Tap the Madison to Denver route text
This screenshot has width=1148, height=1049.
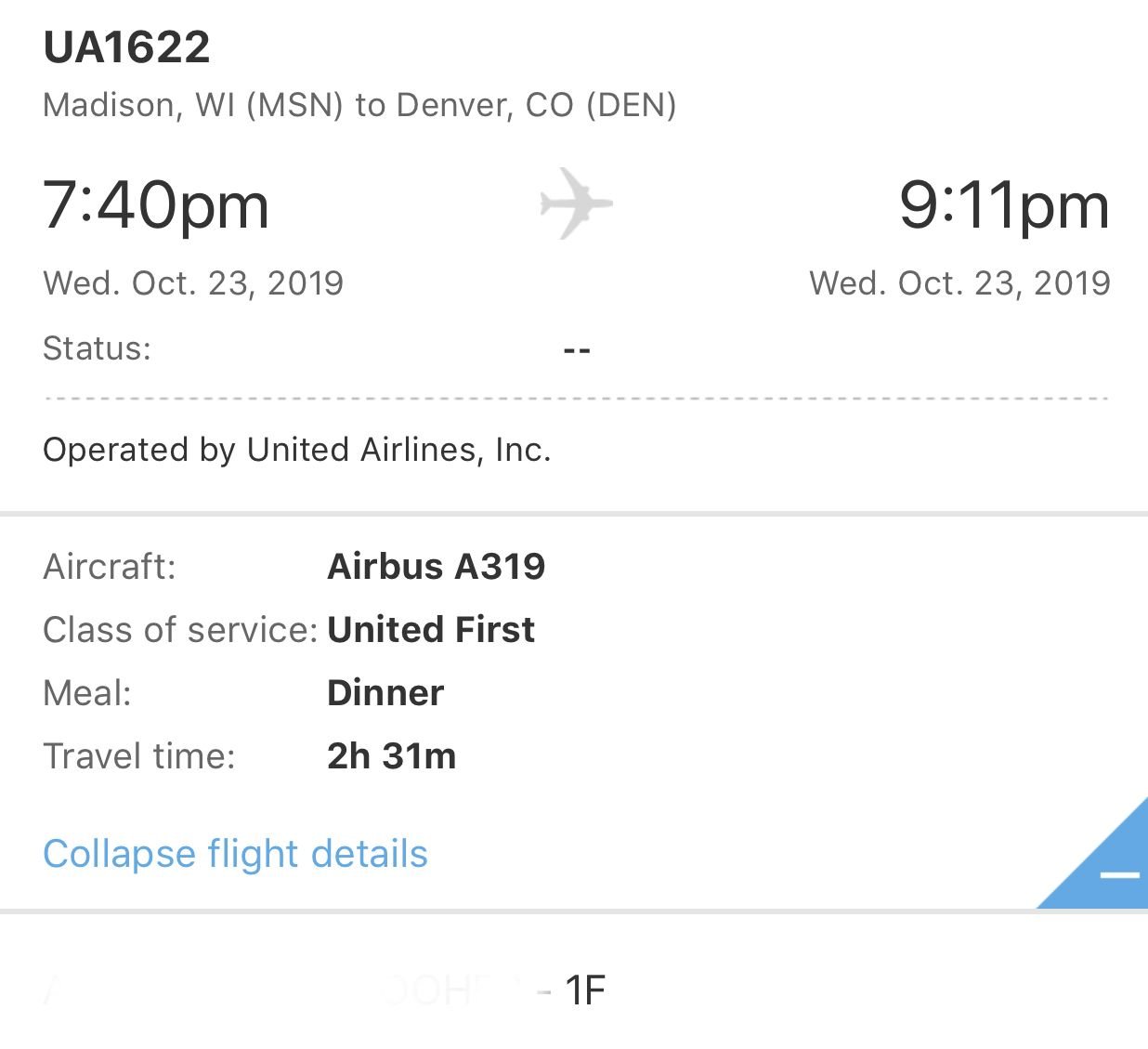click(359, 105)
